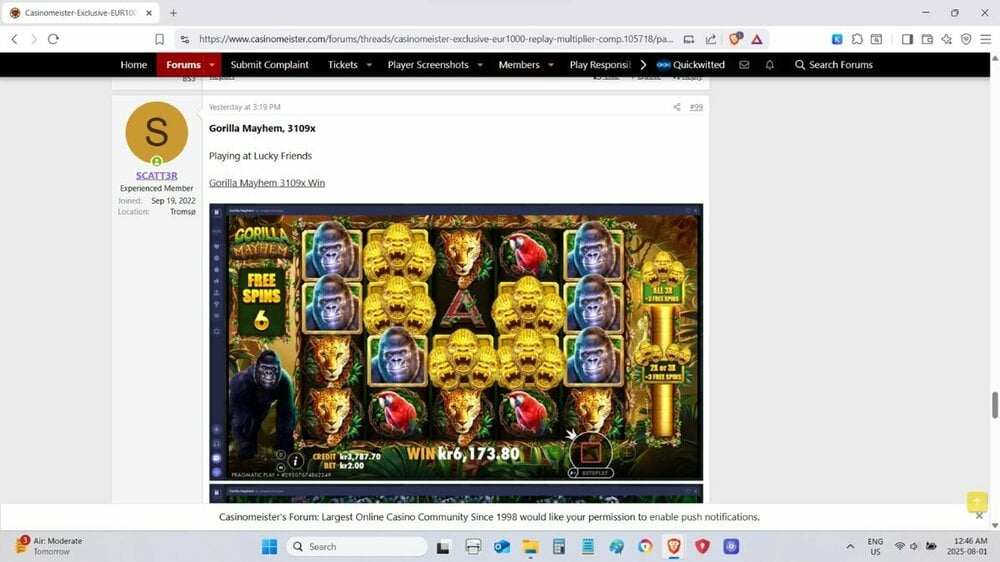Show hidden system tray icons chevron
Image resolution: width=1000 pixels, height=562 pixels.
(x=850, y=547)
